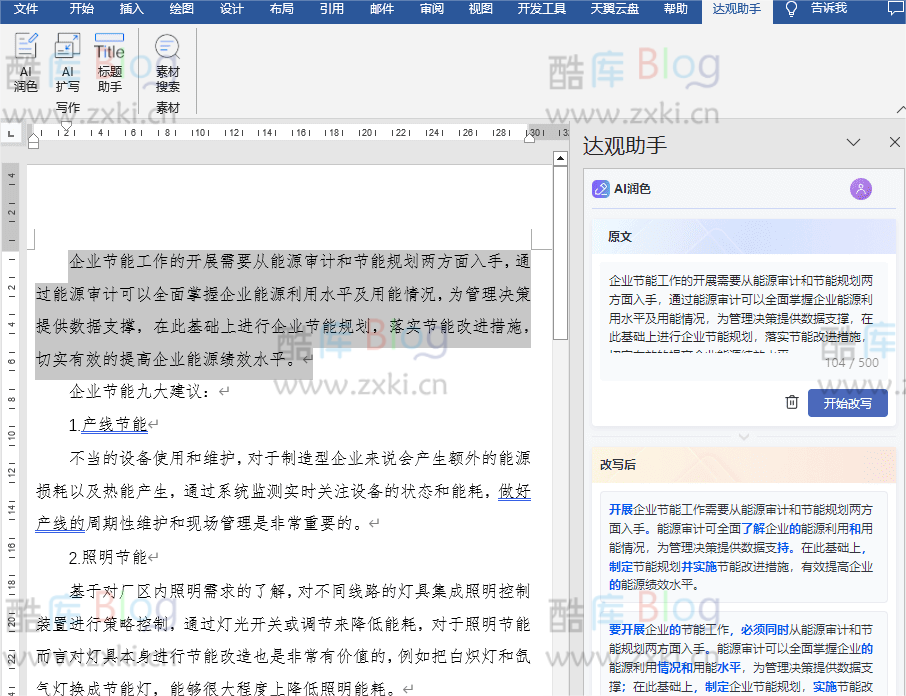Click the AI润色 pen icon in panel header
The width and height of the screenshot is (906, 696).
coord(601,189)
